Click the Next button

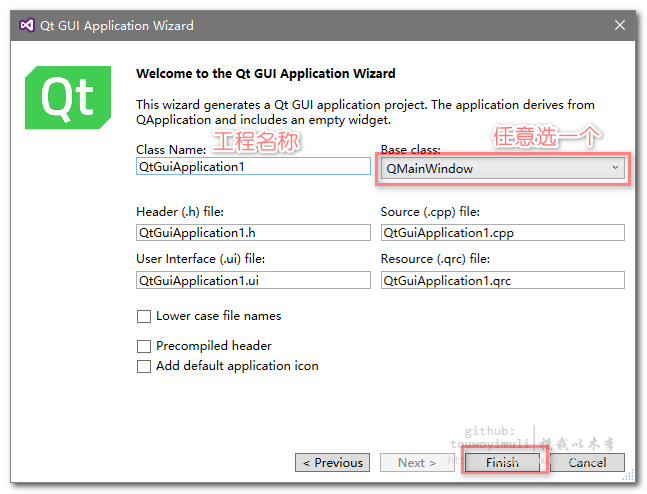click(417, 462)
